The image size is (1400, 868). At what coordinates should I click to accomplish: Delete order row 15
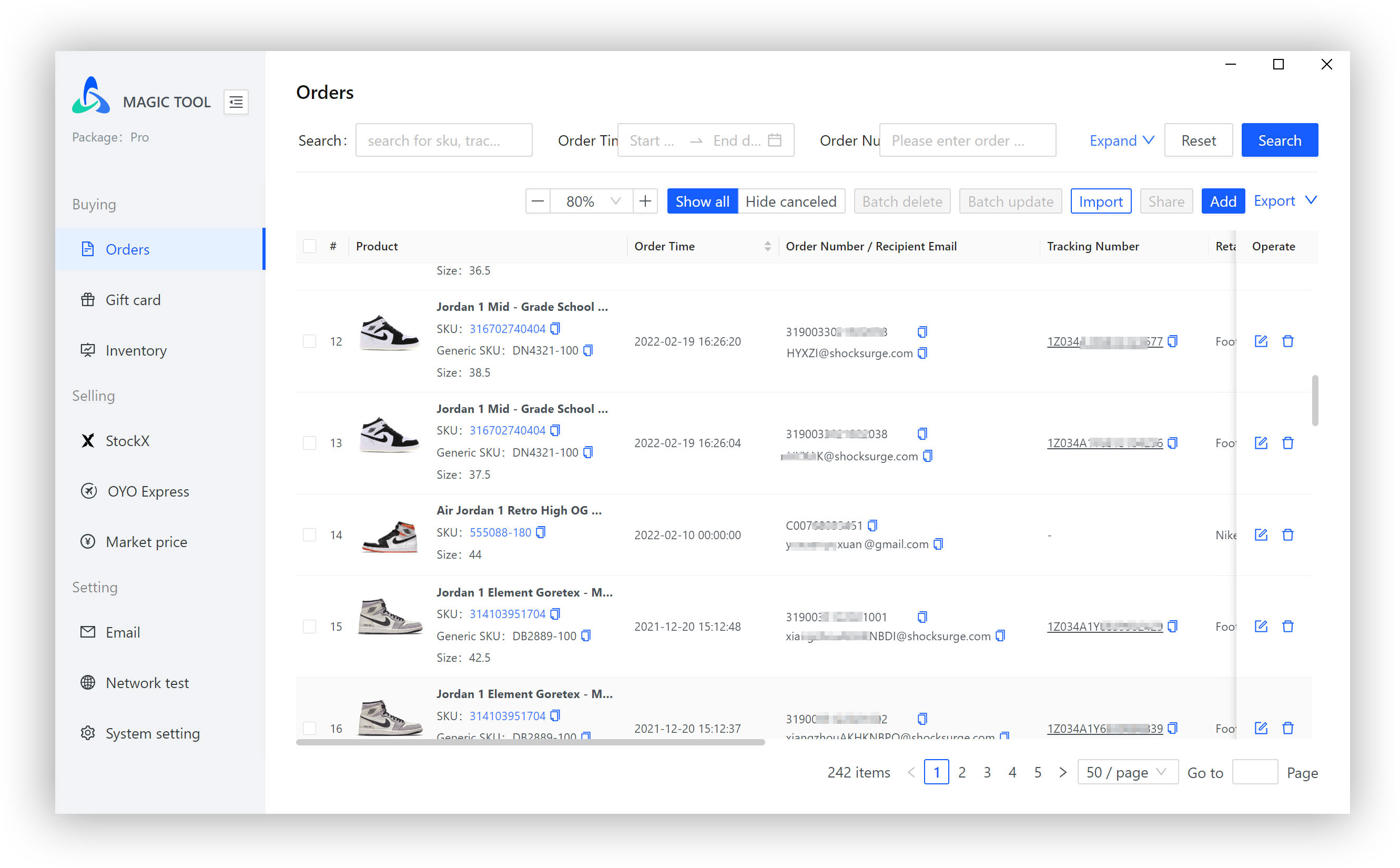click(1287, 625)
